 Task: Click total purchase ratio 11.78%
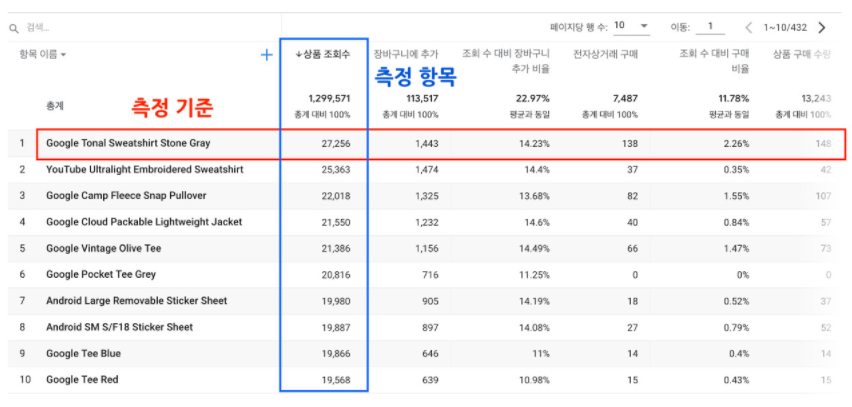click(735, 98)
